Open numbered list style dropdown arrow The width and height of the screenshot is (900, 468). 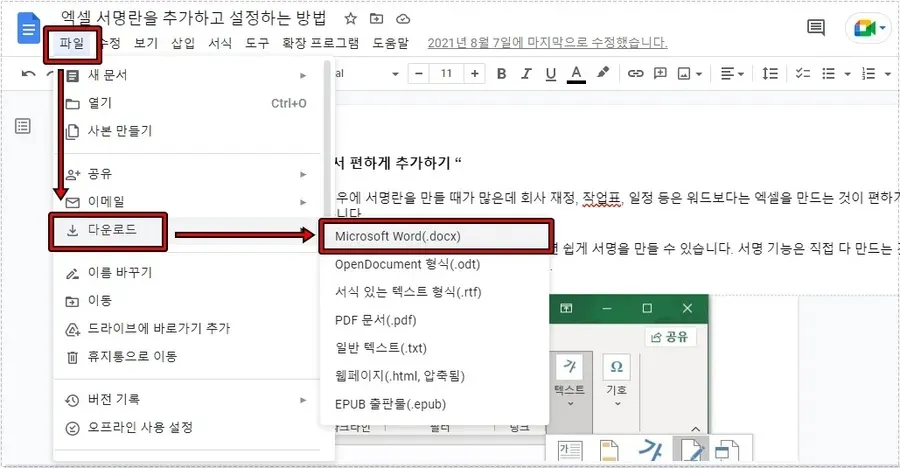888,74
